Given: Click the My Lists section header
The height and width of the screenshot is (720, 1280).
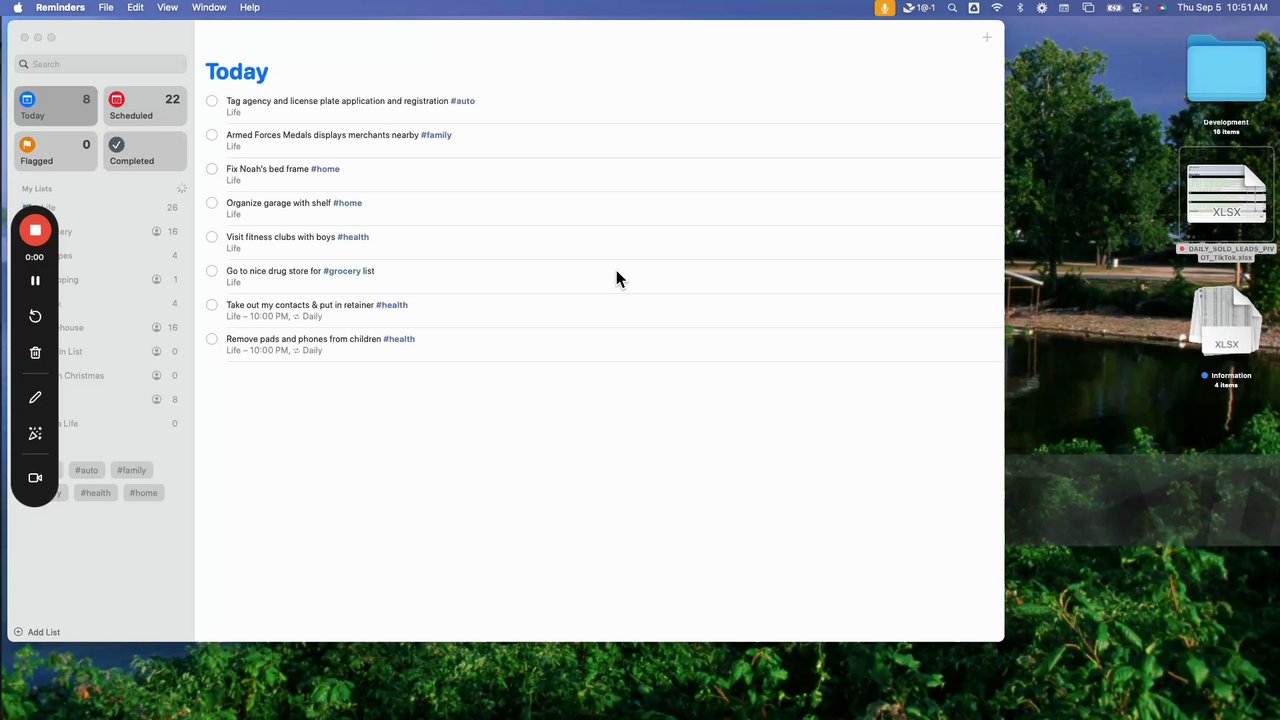Looking at the screenshot, I should [x=37, y=188].
